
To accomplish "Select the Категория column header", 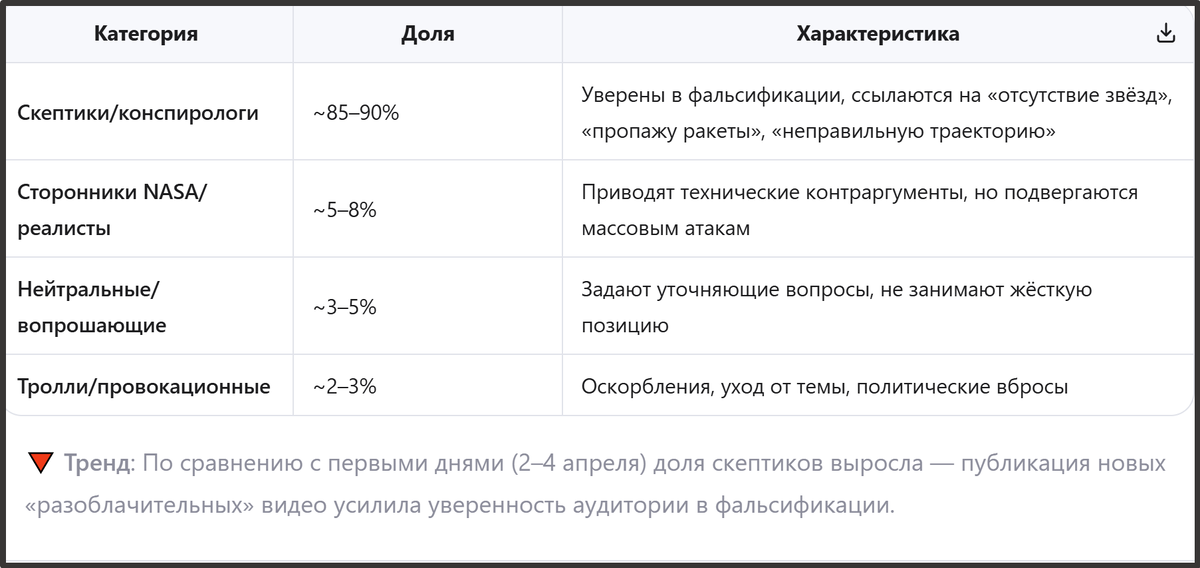I will click(x=146, y=34).
